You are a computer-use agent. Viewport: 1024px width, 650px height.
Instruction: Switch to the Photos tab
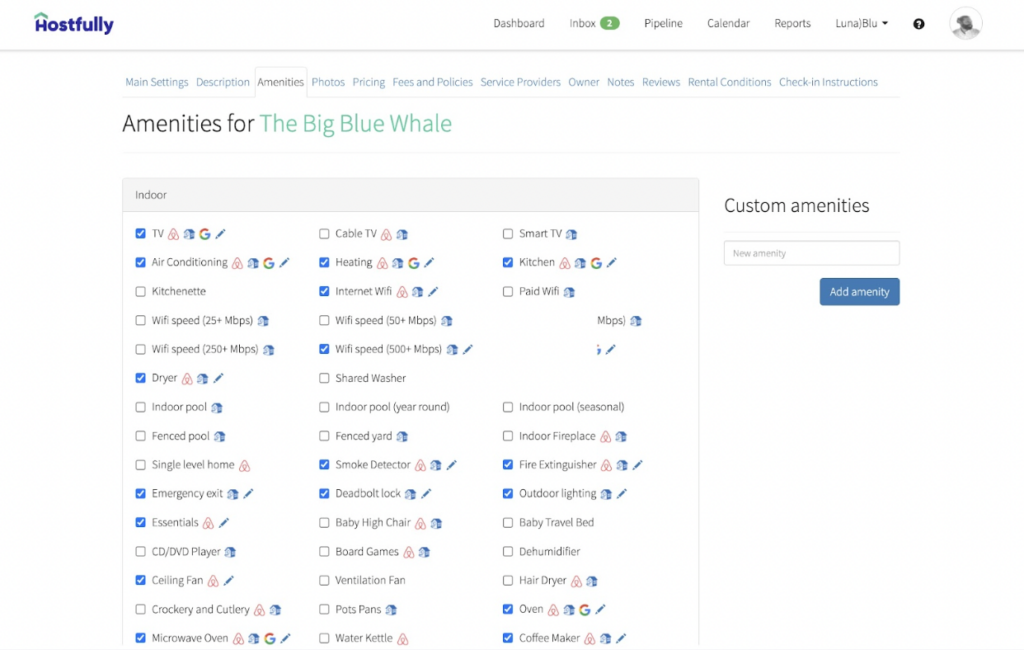(328, 82)
